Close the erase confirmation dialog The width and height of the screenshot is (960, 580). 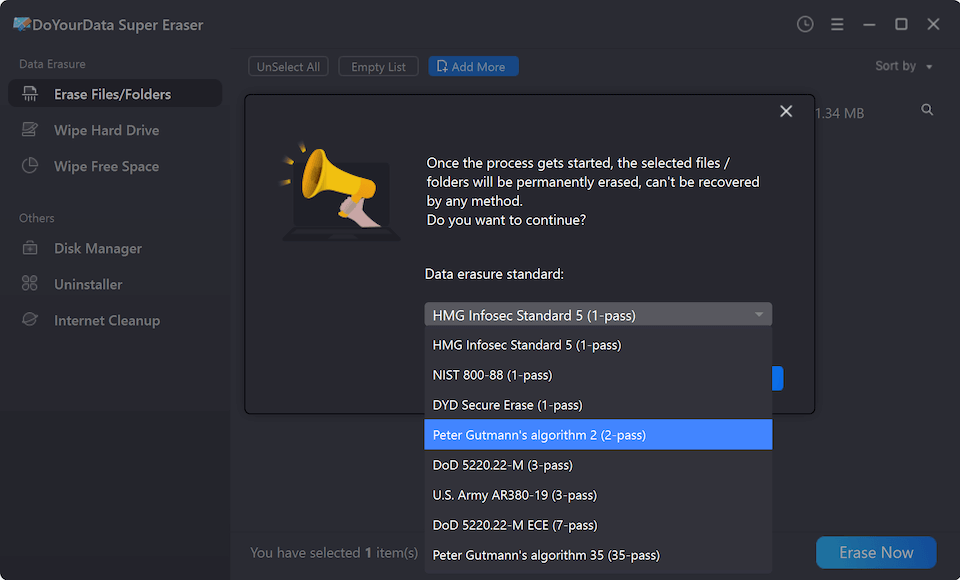[x=786, y=111]
